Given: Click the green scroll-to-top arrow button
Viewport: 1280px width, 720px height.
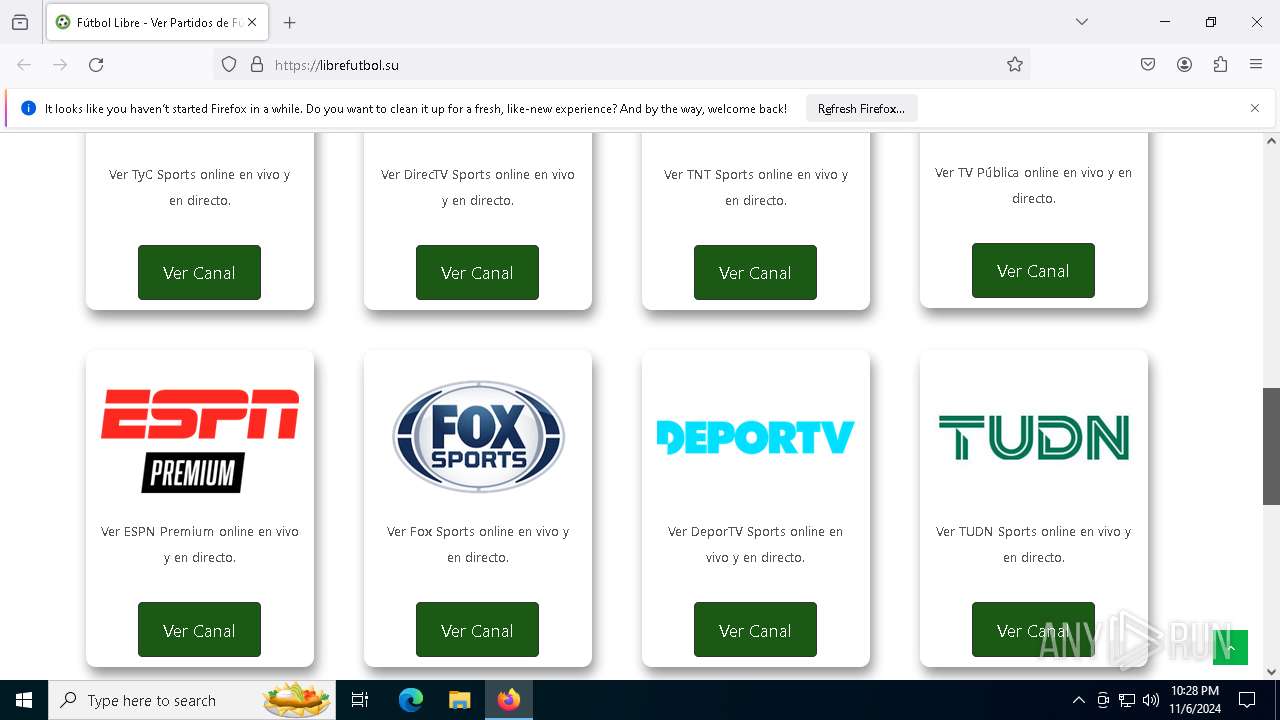Looking at the screenshot, I should pyautogui.click(x=1230, y=648).
